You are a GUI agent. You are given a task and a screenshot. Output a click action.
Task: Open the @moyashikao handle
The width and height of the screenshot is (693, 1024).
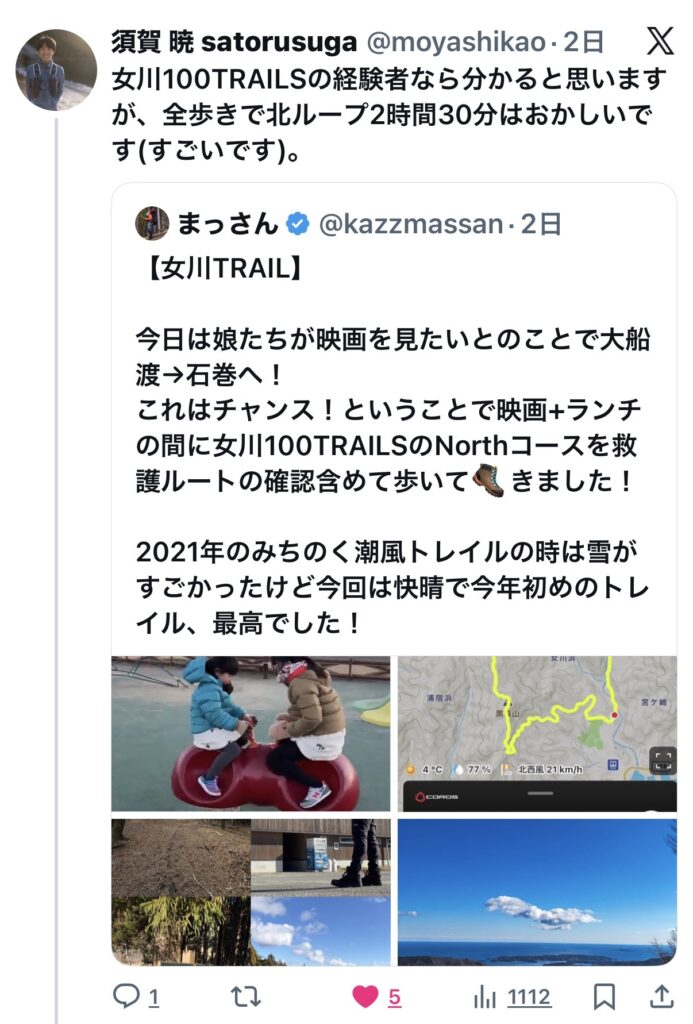(456, 42)
